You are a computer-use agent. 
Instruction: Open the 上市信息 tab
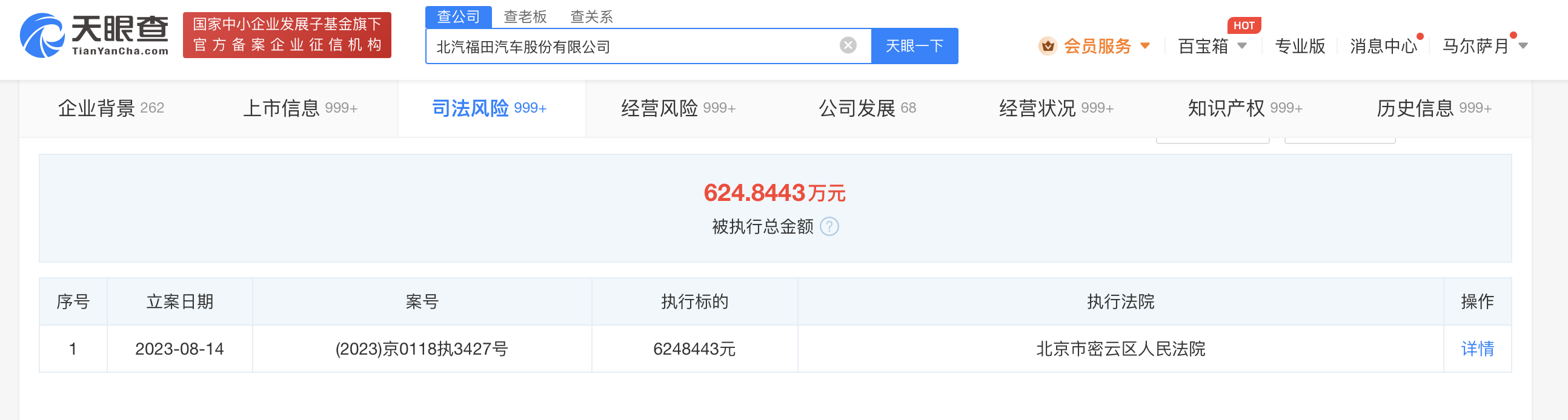300,108
